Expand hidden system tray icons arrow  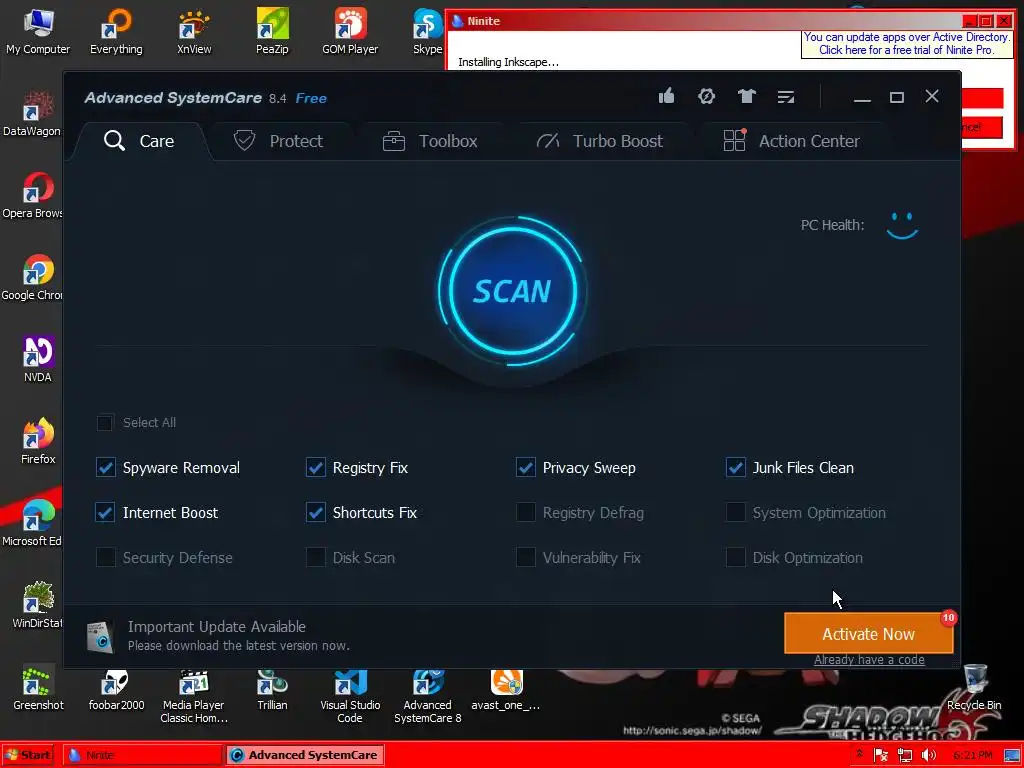859,754
